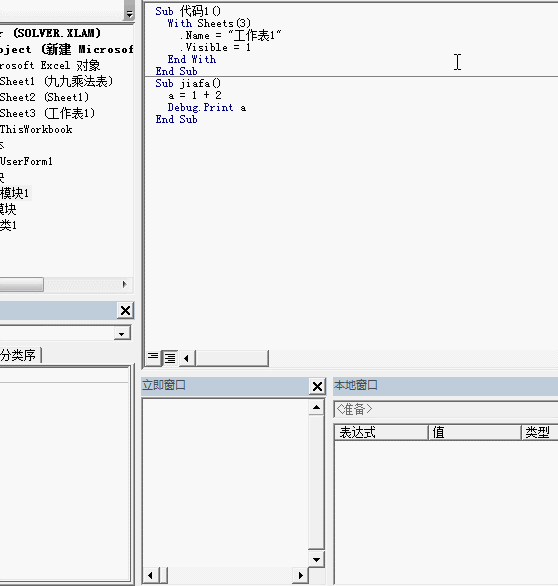Select Sheet3 (工作表1) tree item

click(47, 113)
